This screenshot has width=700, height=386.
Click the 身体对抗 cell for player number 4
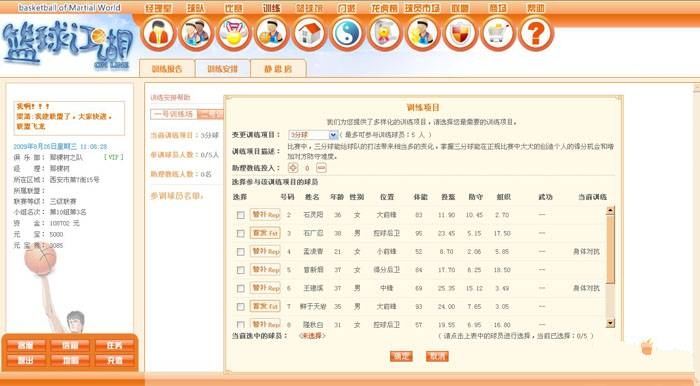point(586,252)
